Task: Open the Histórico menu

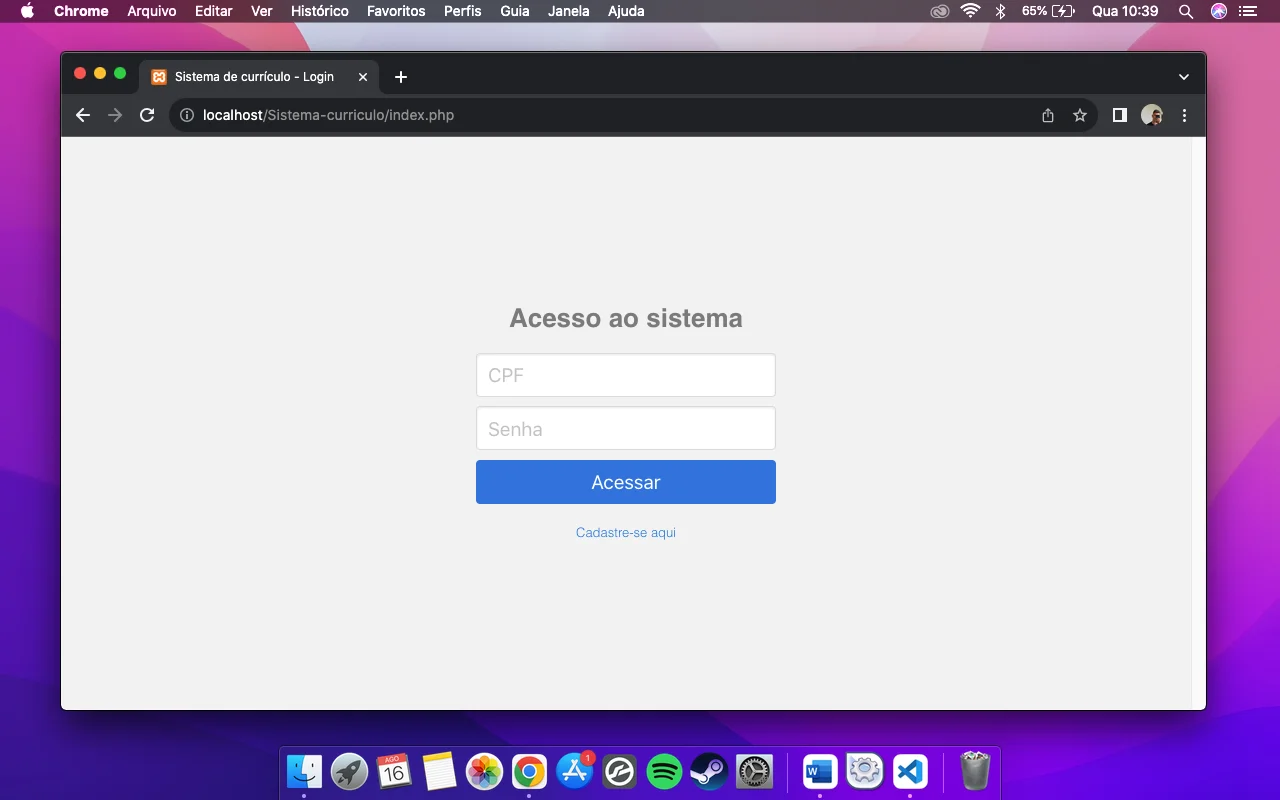Action: tap(319, 11)
